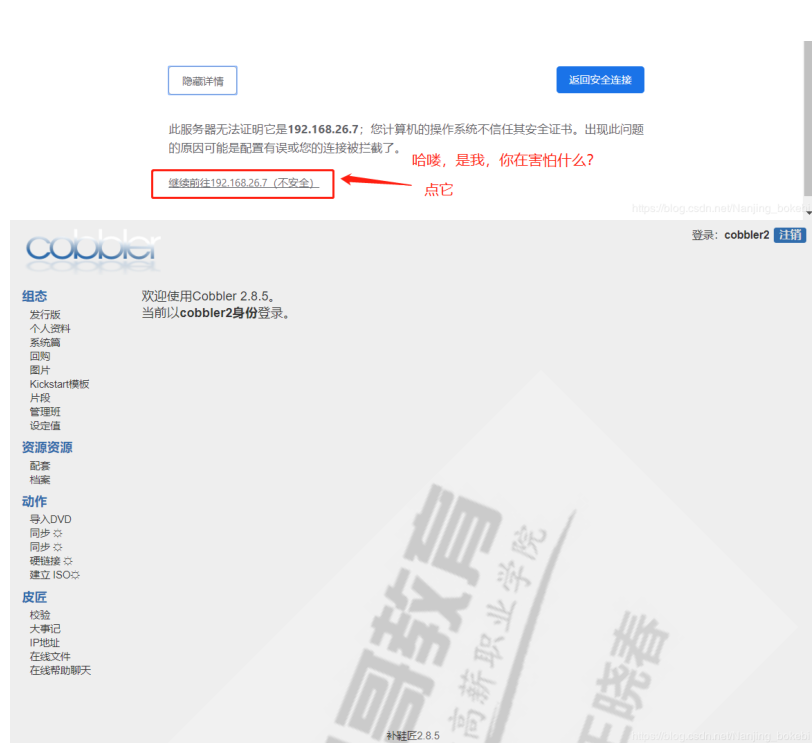
Task: Open the 个人资料 menu entry
Action: tap(50, 329)
